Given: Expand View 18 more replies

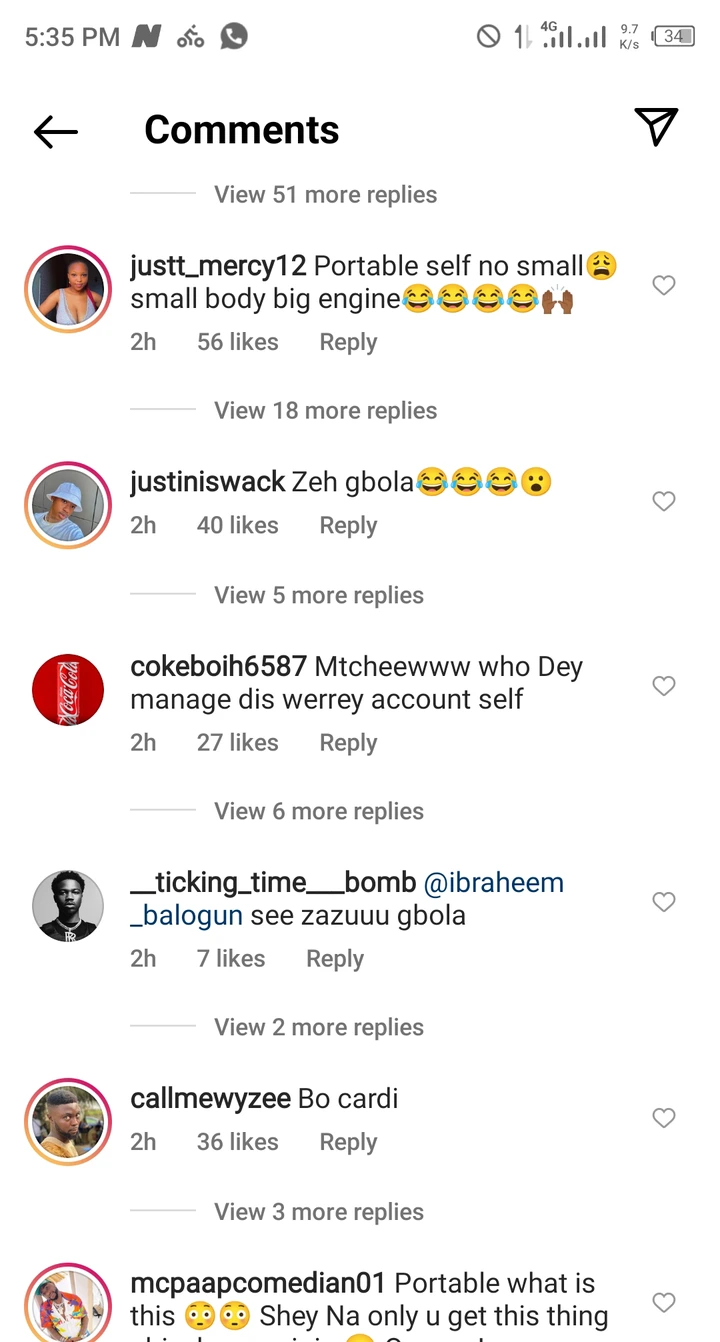Looking at the screenshot, I should 325,411.
